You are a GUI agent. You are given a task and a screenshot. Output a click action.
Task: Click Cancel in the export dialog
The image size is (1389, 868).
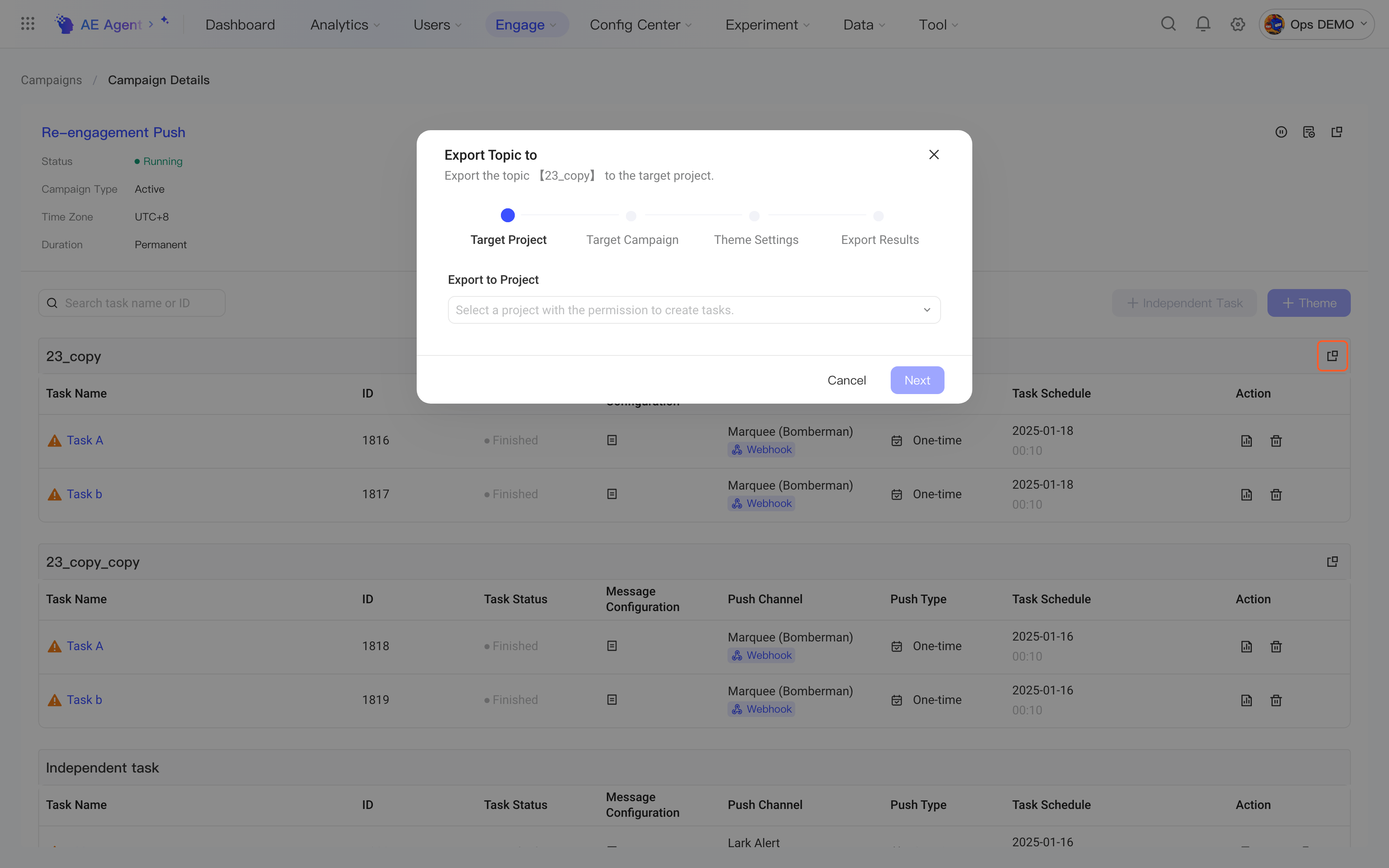(846, 380)
